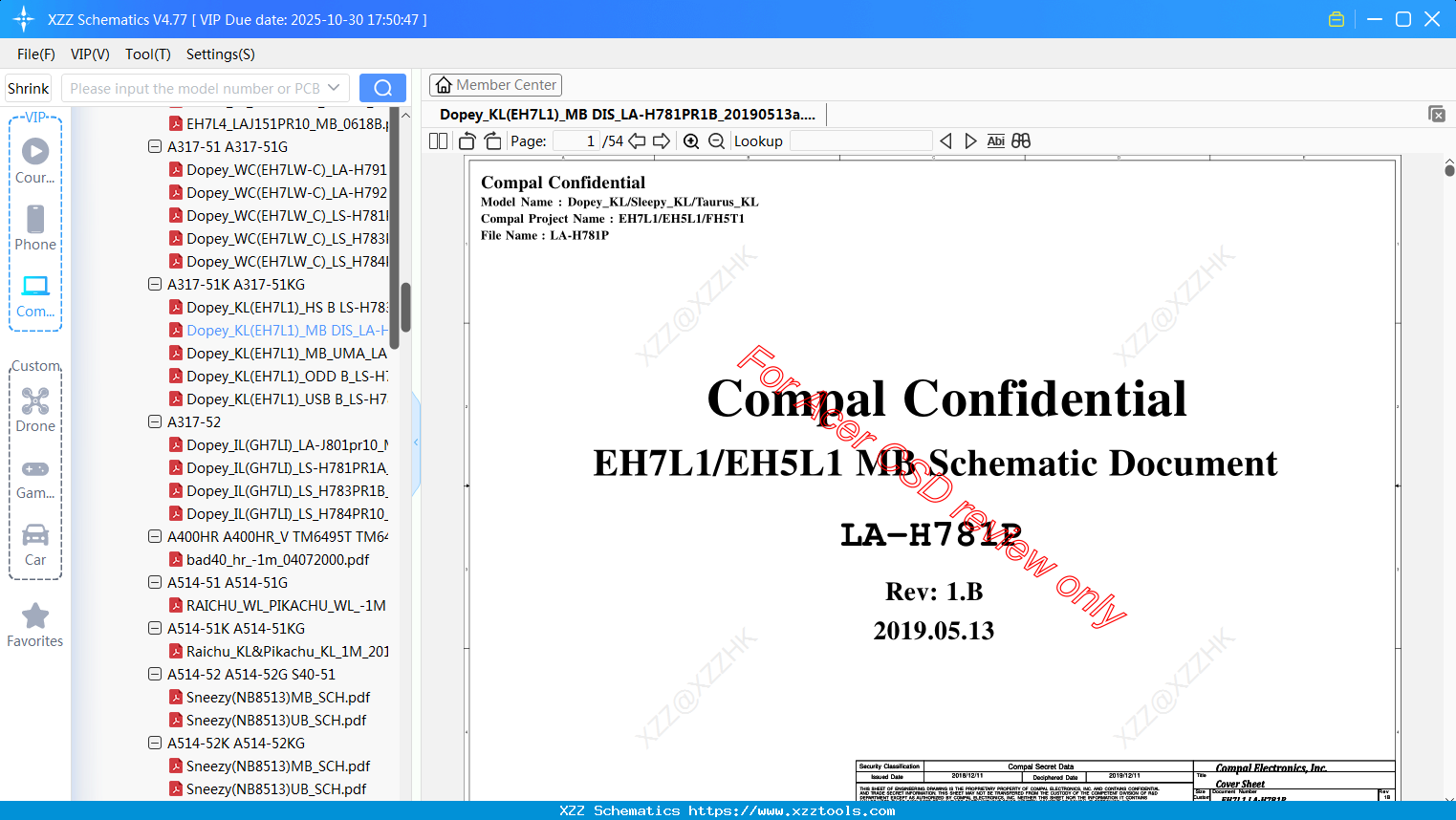Open Dopey_KL(EH7L1)_MB_UMA_LA file
Image resolution: width=1456 pixels, height=820 pixels.
pyautogui.click(x=287, y=354)
